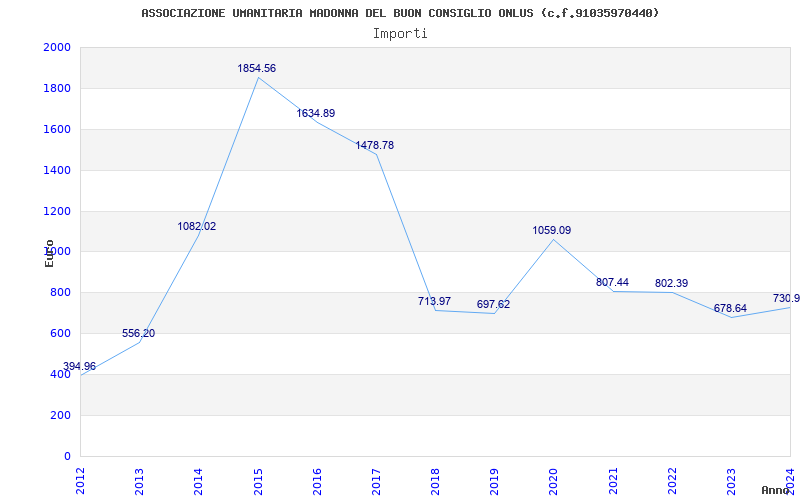Viewport: 800px width, 500px height.
Task: Click the 713.97 data label
Action: pyautogui.click(x=434, y=301)
